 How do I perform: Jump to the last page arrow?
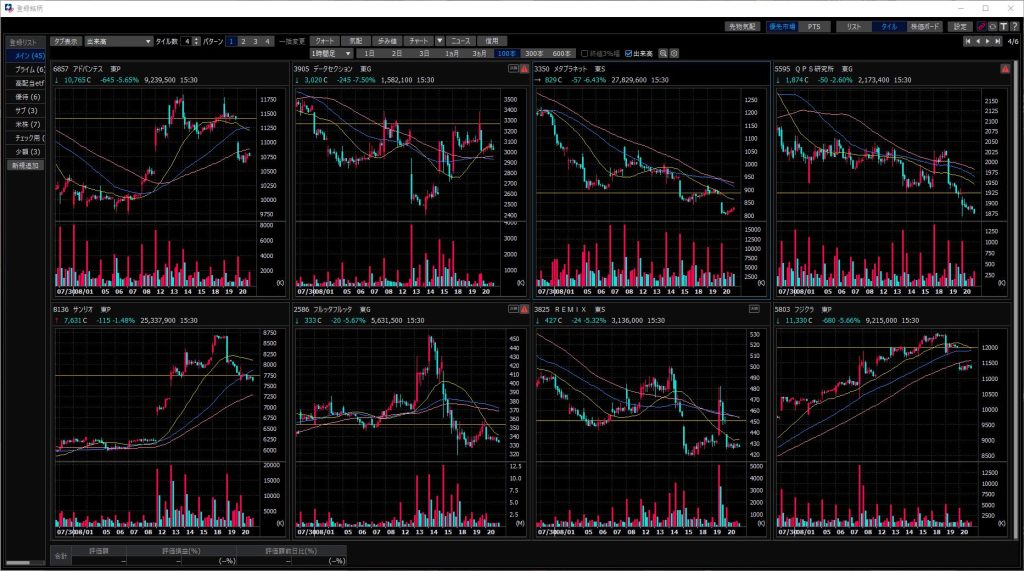tap(997, 41)
